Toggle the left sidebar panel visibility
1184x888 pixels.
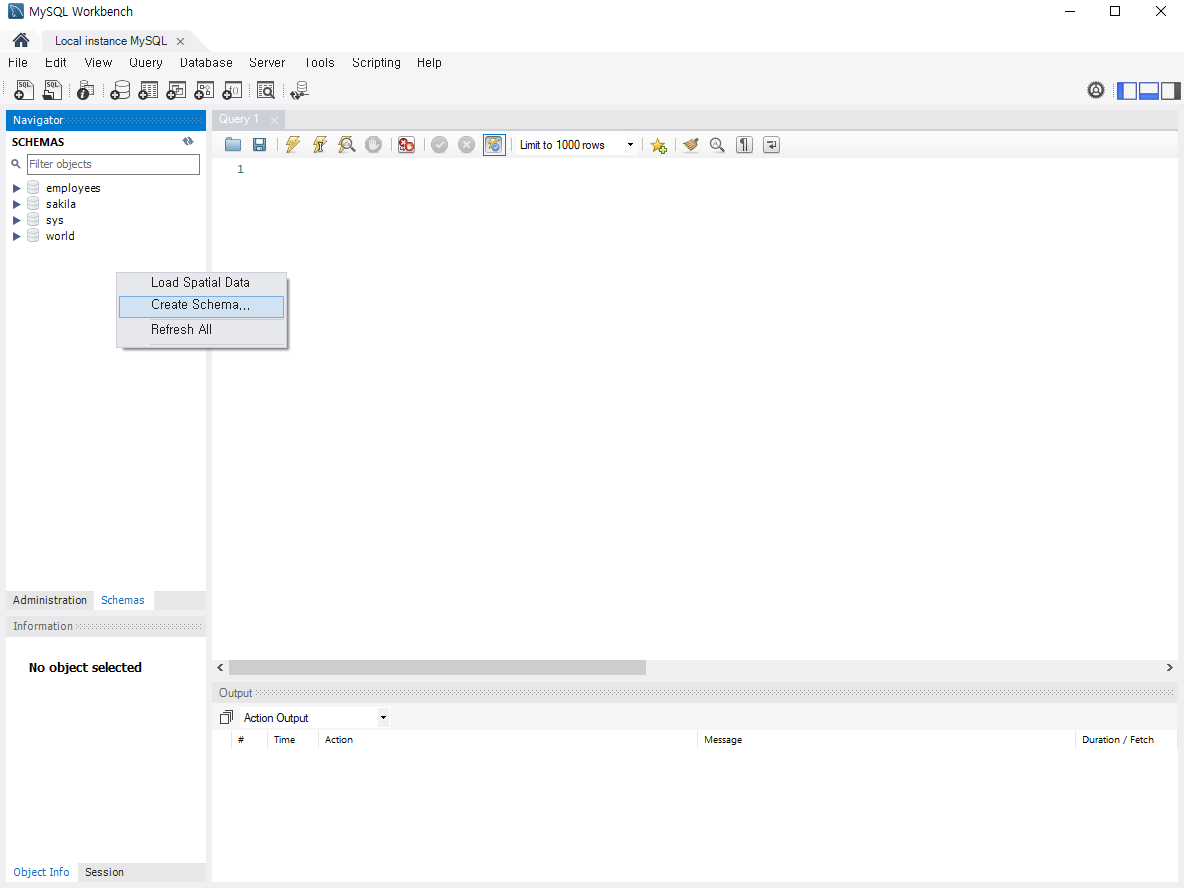(x=1127, y=91)
